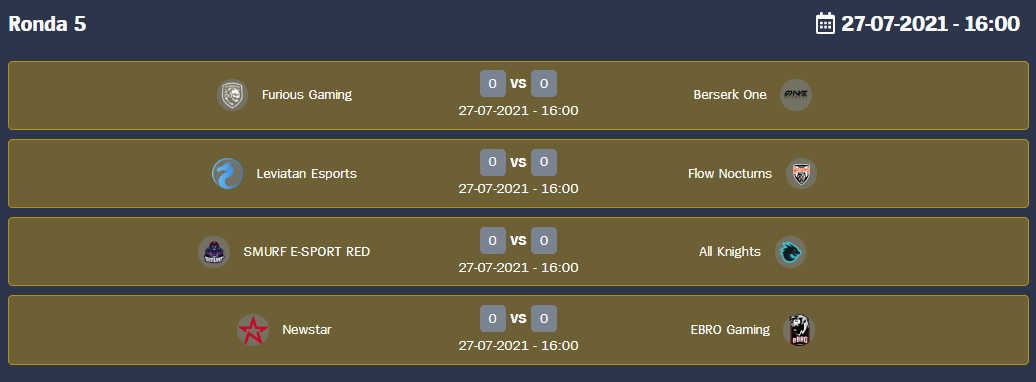Open the Leviatan Esports dragon logo

click(x=227, y=174)
